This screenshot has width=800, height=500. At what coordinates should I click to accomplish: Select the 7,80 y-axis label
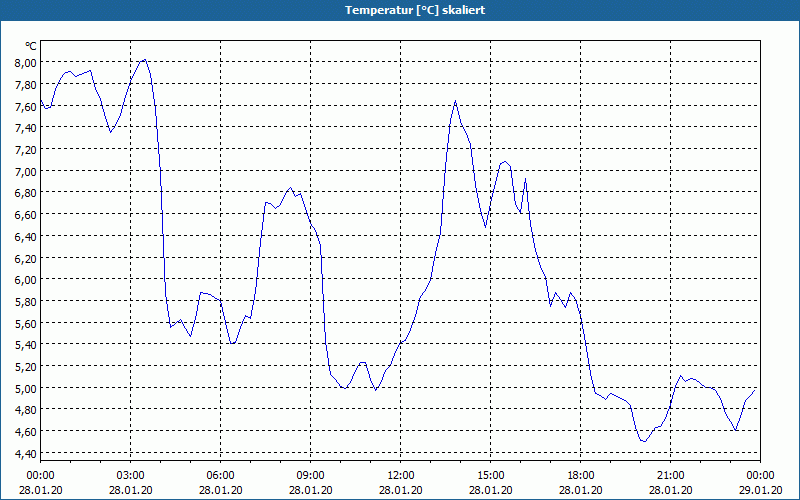click(x=26, y=84)
